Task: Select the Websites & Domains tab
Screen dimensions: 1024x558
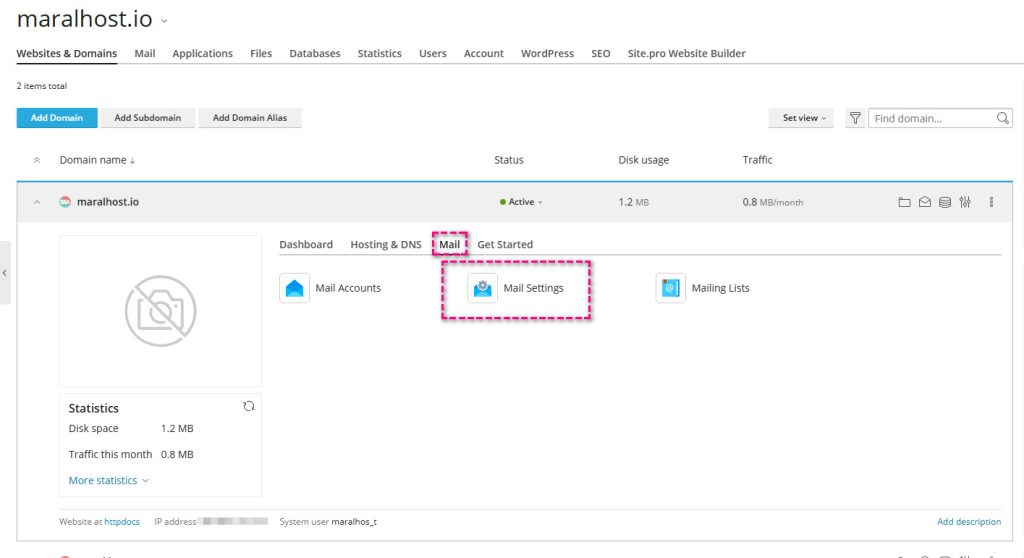Action: click(x=67, y=54)
